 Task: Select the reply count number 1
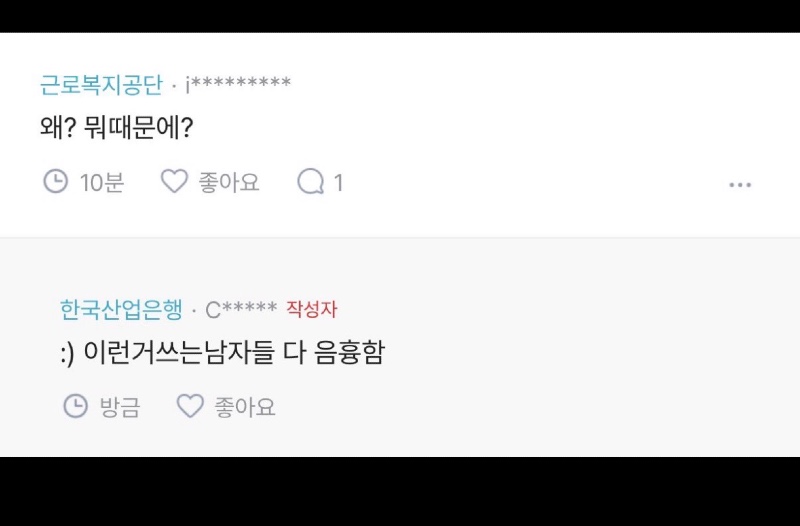point(338,182)
